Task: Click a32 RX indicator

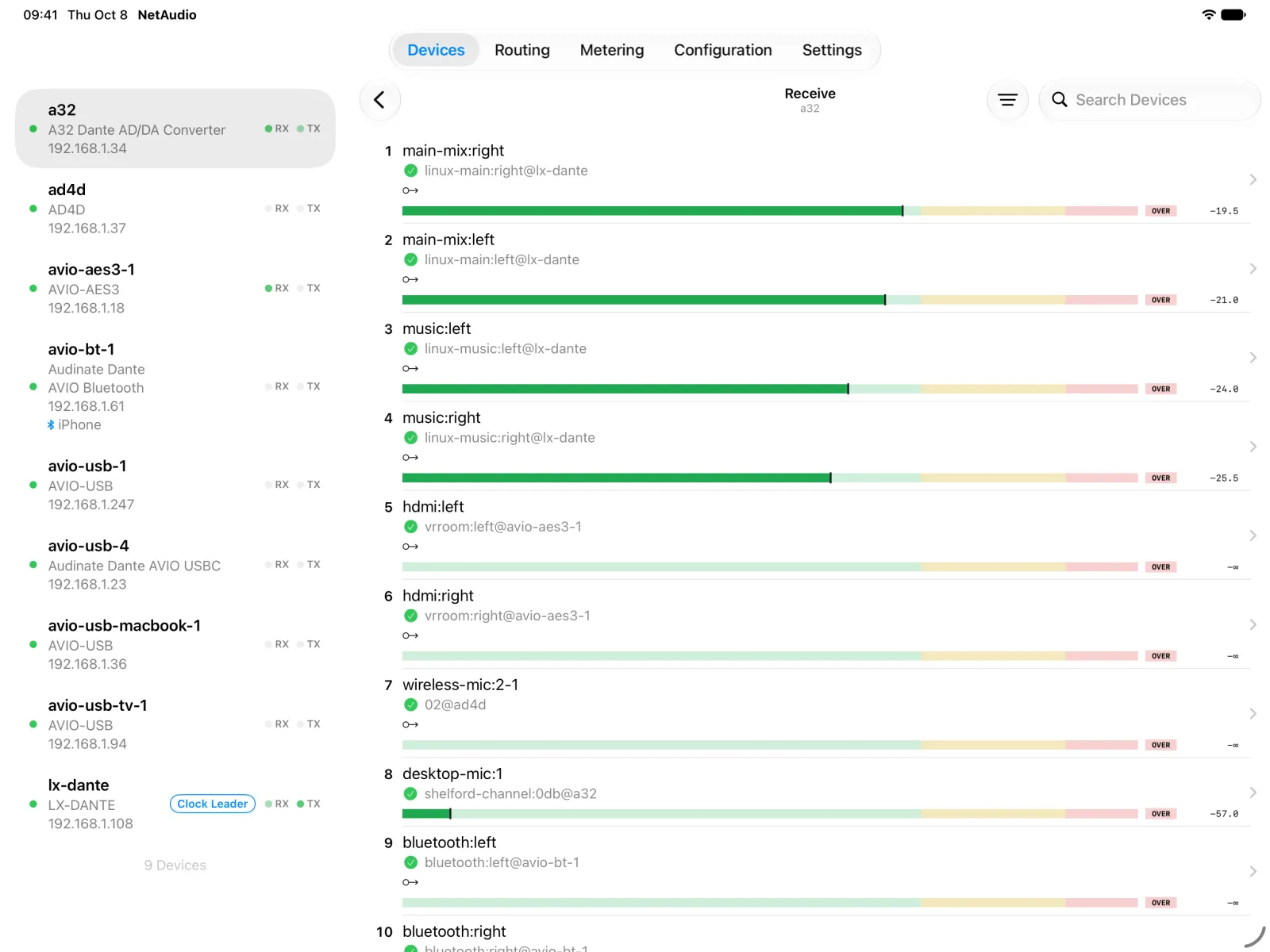Action: [x=277, y=129]
